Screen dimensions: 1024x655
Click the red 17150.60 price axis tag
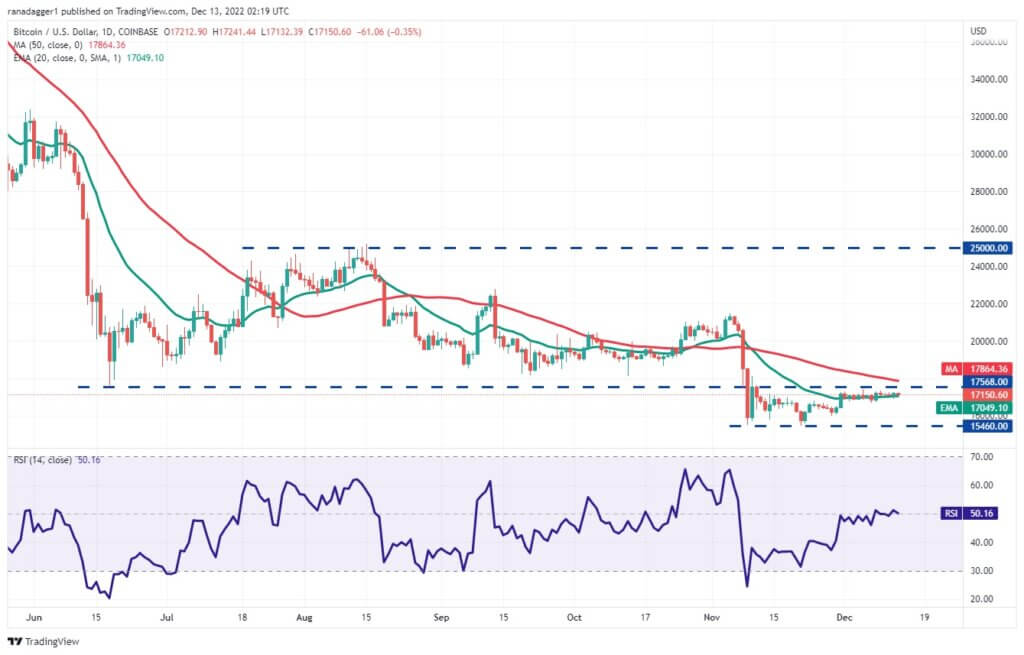pyautogui.click(x=988, y=395)
